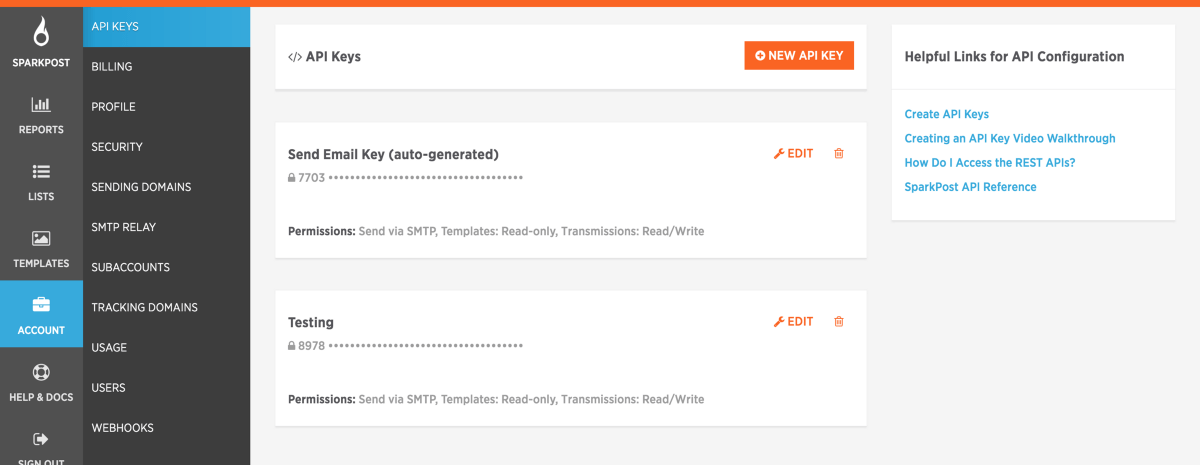Screen dimensions: 1200x465
Task: Open the Reports bar chart icon
Action: [41, 104]
